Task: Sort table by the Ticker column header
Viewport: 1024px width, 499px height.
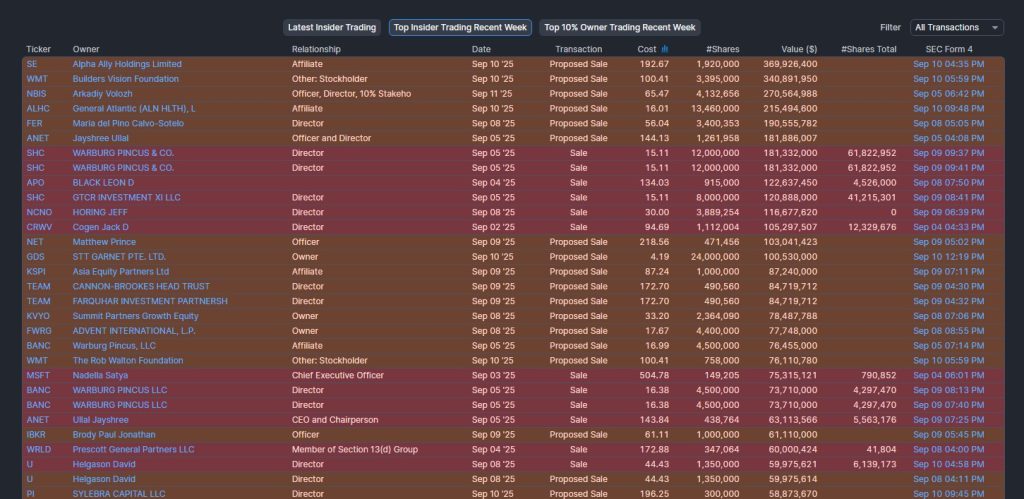Action: (39, 49)
